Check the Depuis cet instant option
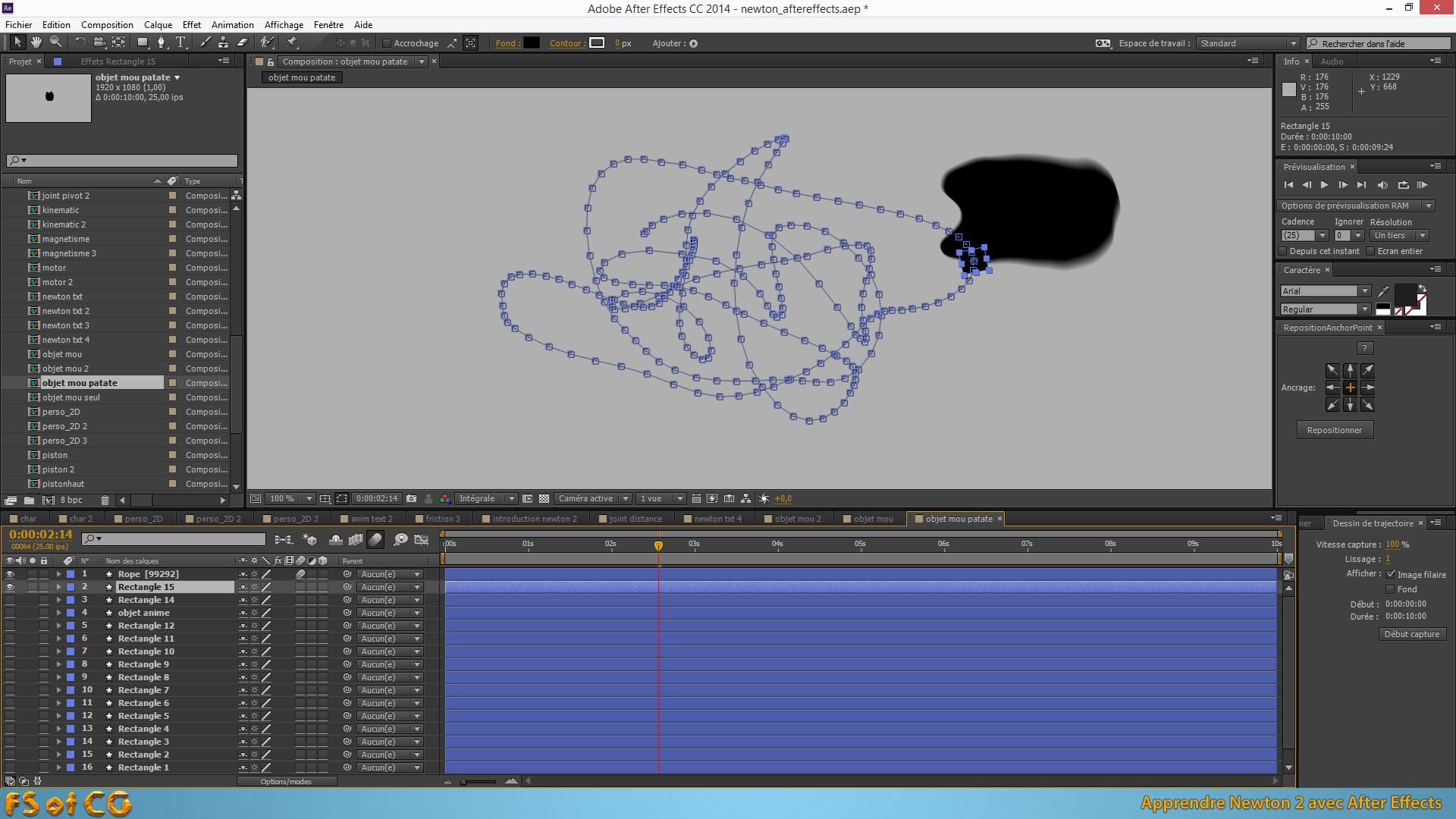The width and height of the screenshot is (1456, 819). click(x=1283, y=251)
